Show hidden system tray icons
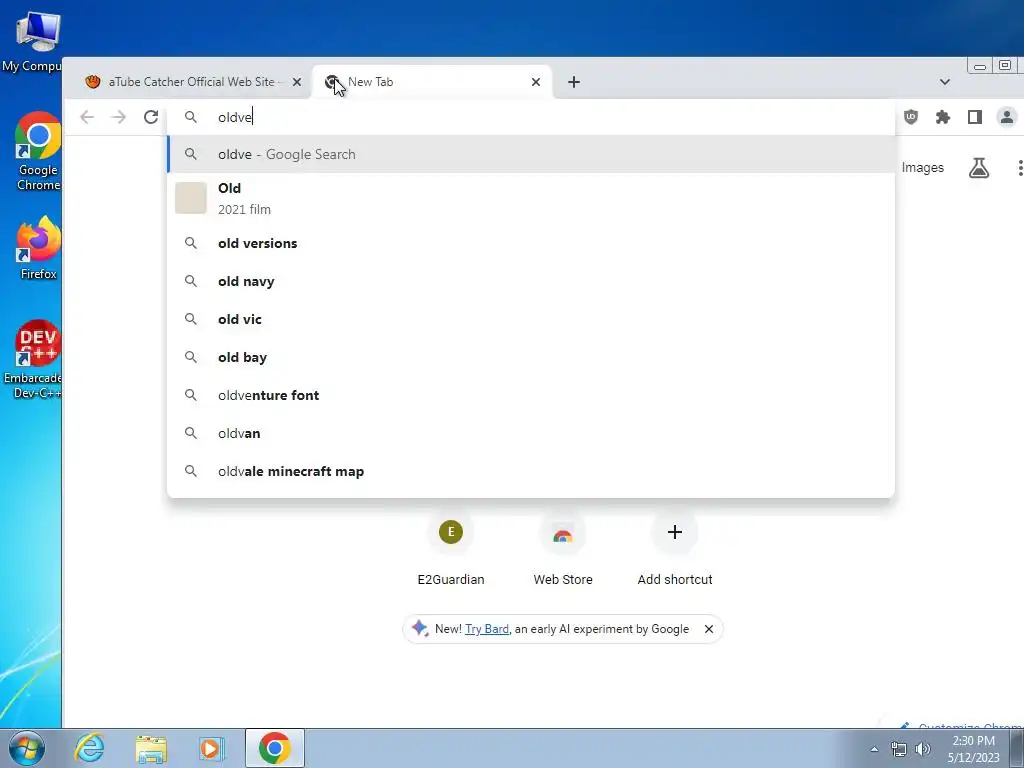The image size is (1024, 768). point(874,749)
